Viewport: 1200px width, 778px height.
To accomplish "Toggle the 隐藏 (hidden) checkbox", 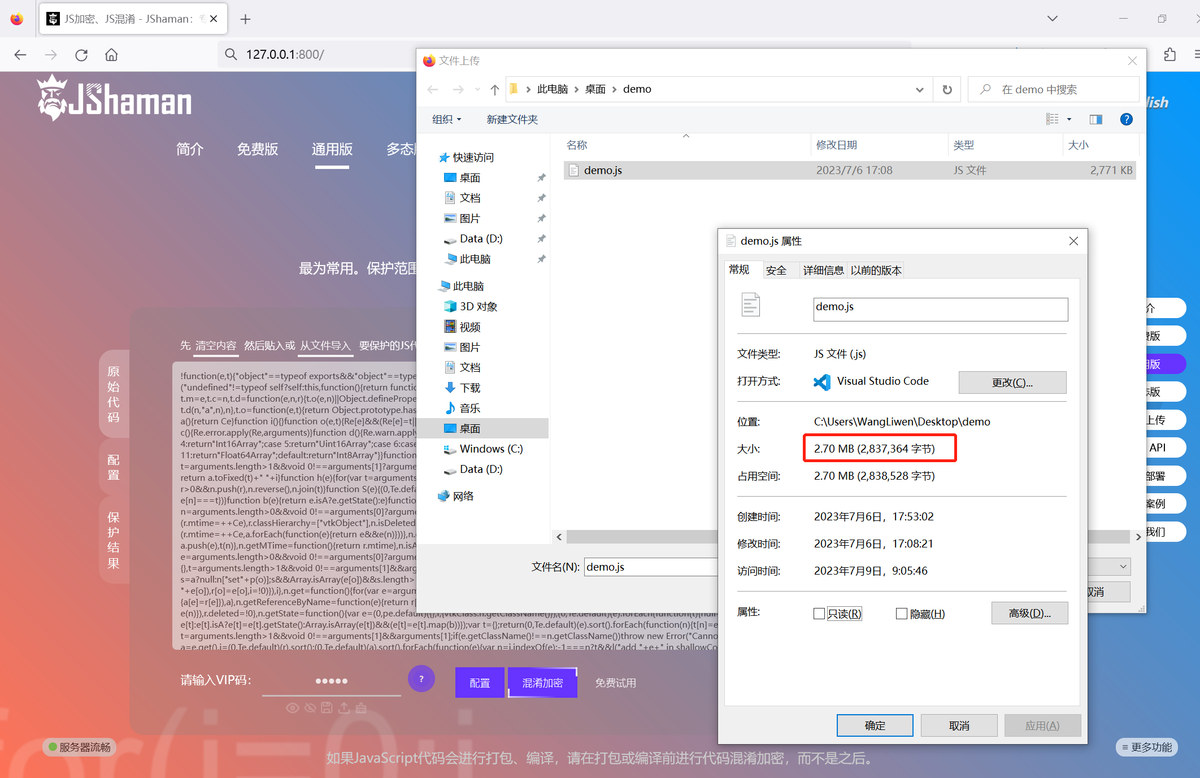I will [902, 613].
